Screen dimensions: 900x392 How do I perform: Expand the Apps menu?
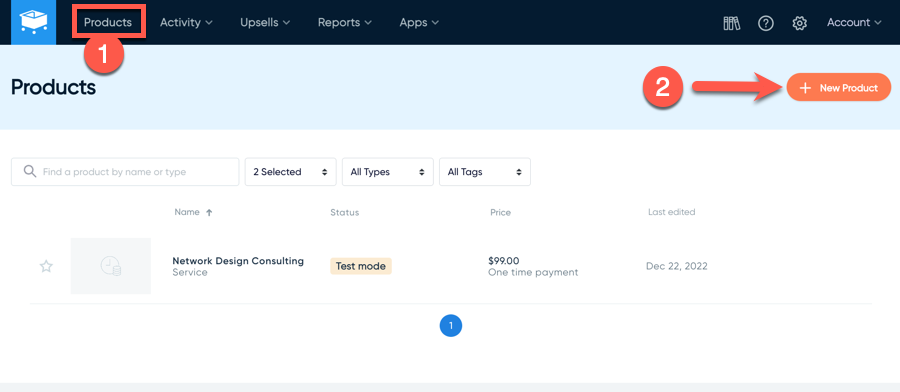tap(419, 22)
